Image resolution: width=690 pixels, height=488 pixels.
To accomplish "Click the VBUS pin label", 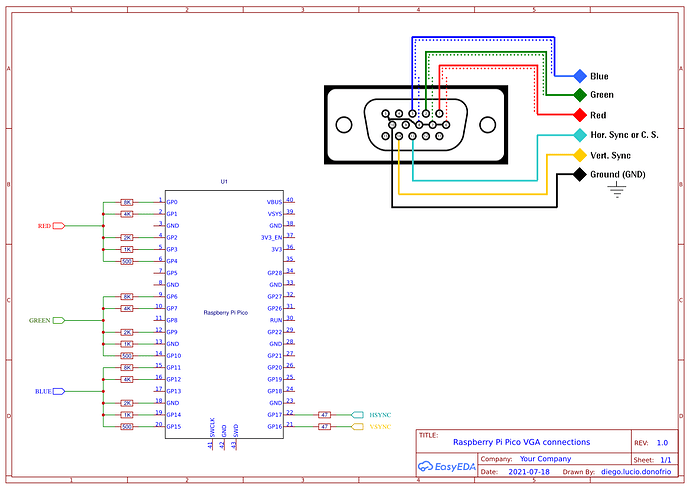I will coord(274,202).
